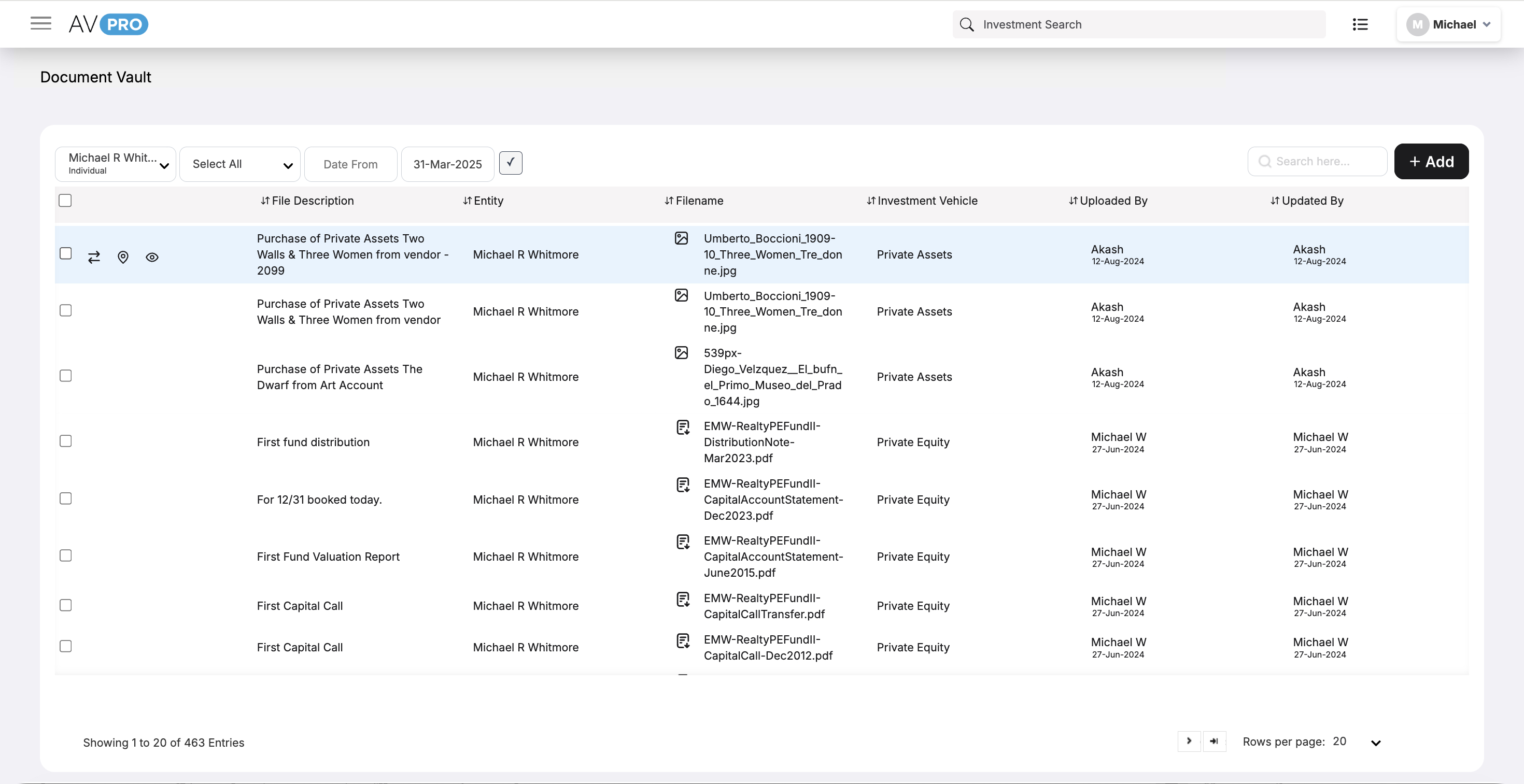Open the Select All dropdown

click(x=239, y=164)
